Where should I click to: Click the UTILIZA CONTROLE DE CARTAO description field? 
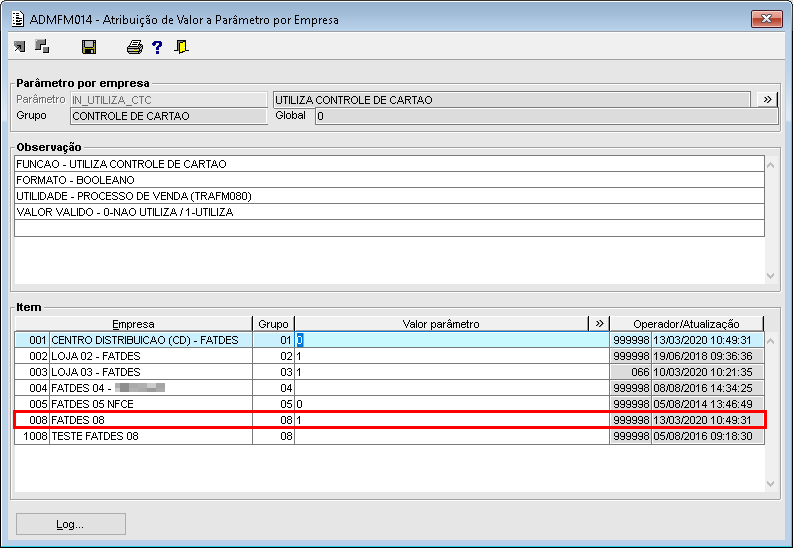point(512,100)
